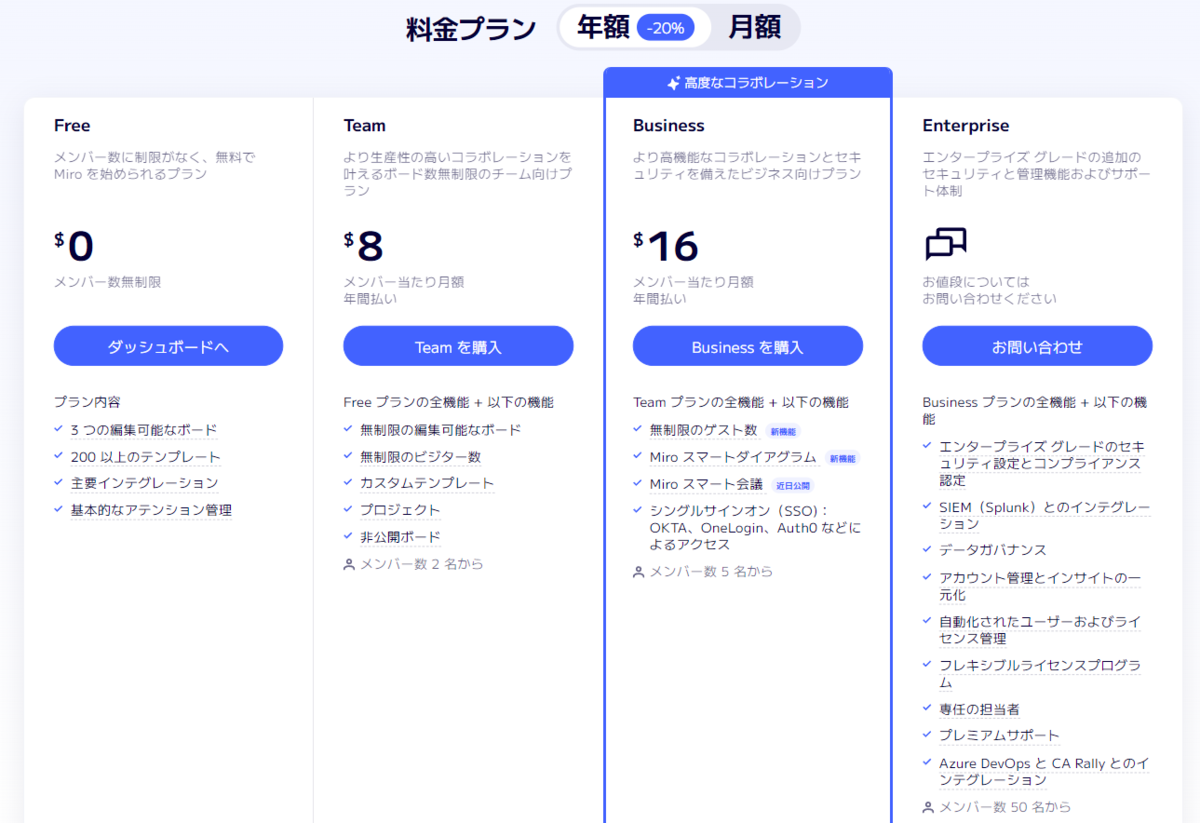Switch billing to 年額 (annual)

click(x=635, y=28)
